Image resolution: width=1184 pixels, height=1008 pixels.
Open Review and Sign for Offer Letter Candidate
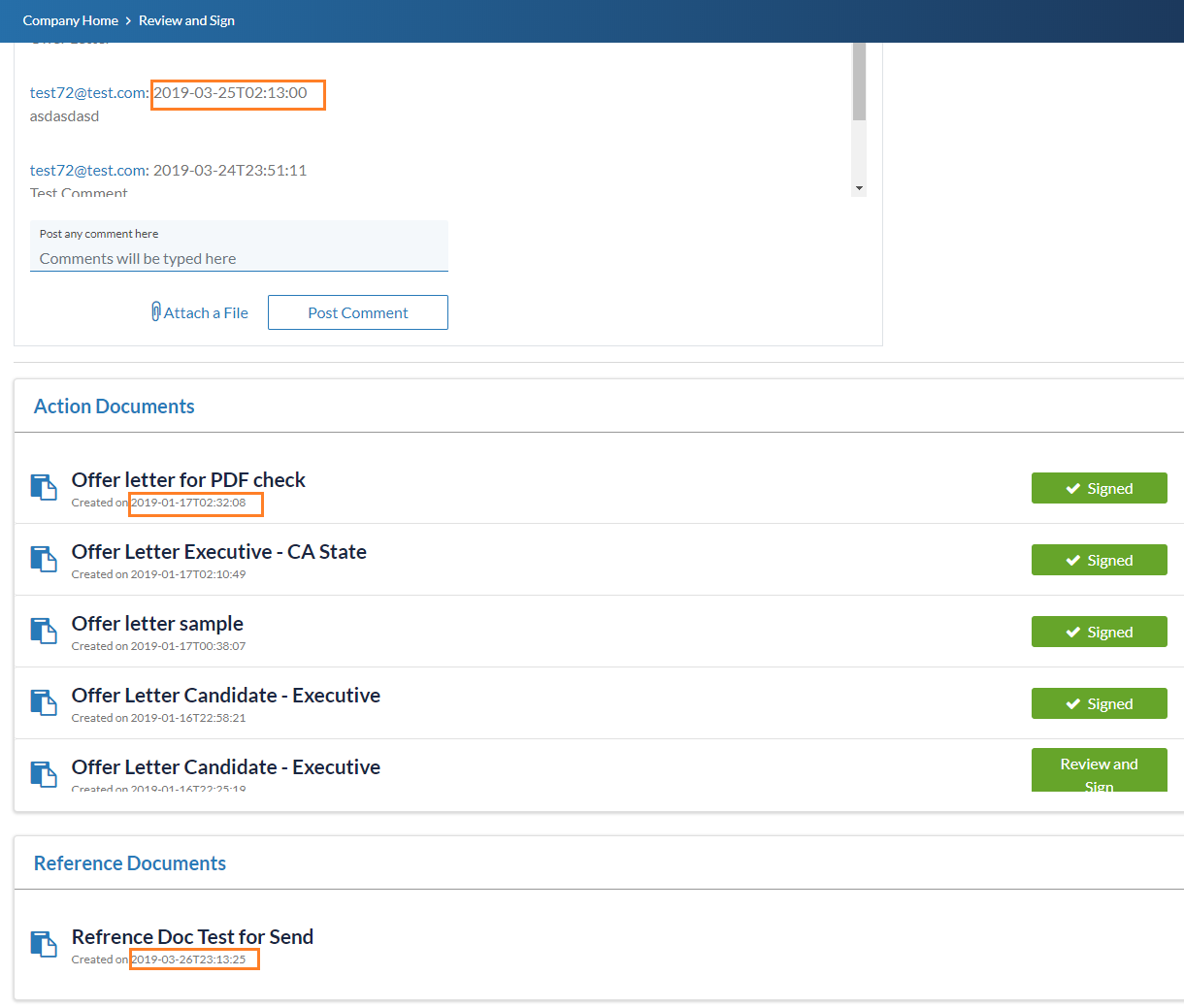click(1099, 771)
